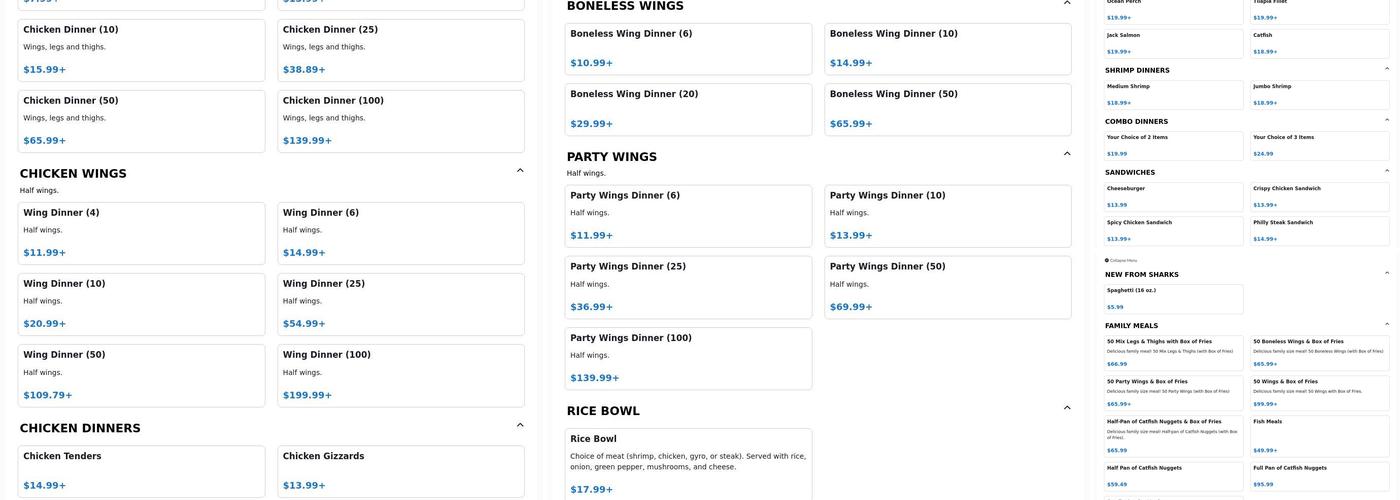The width and height of the screenshot is (1400, 500).
Task: Collapse the Chicken Dinners section chevron
Action: click(x=520, y=426)
